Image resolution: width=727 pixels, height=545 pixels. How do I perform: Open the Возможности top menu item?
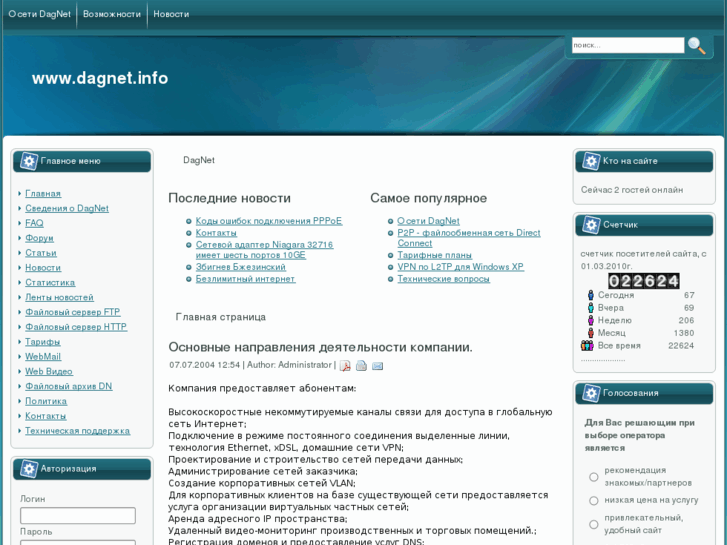point(112,14)
